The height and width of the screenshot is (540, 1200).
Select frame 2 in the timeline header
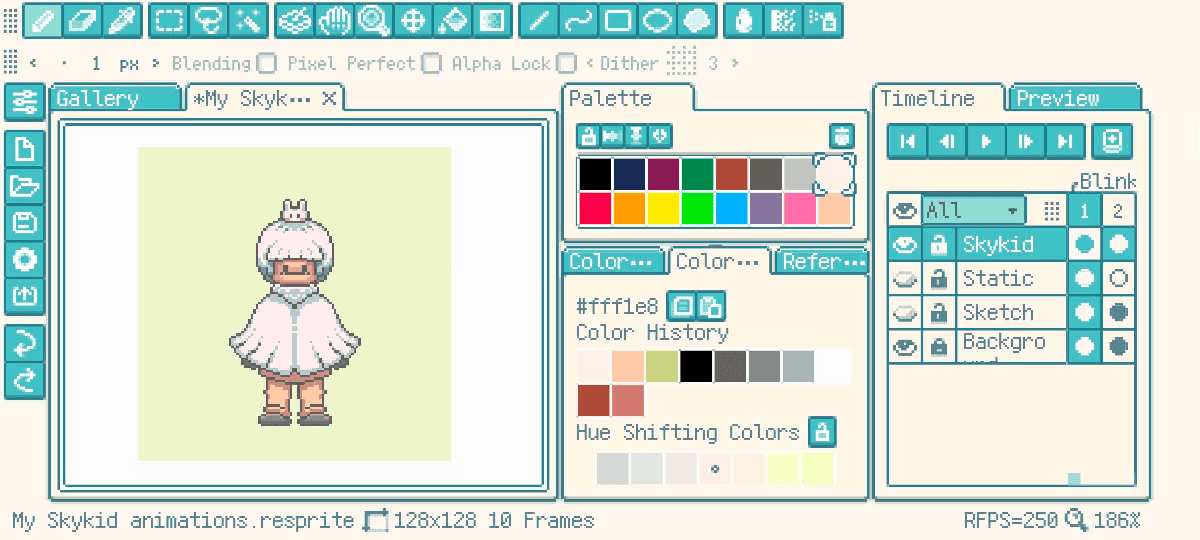(1118, 211)
